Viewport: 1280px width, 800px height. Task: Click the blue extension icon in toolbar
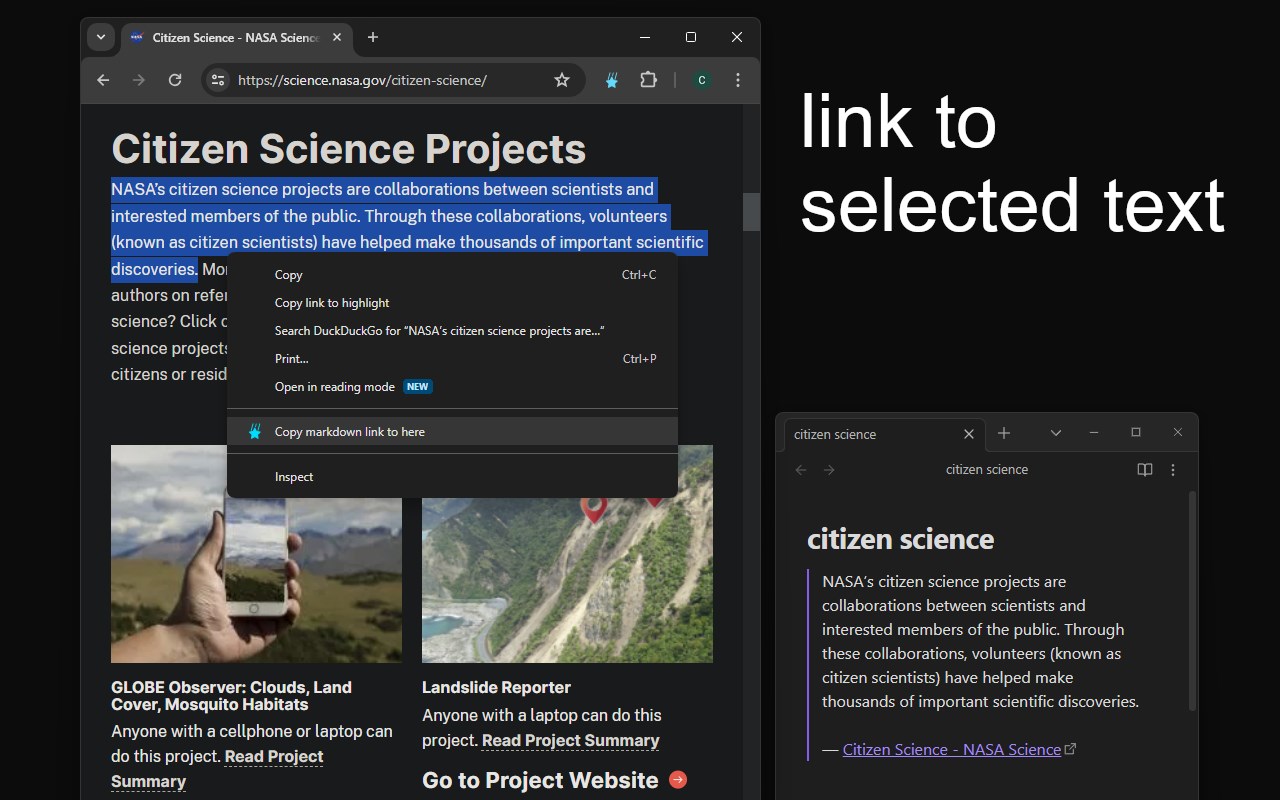[612, 80]
